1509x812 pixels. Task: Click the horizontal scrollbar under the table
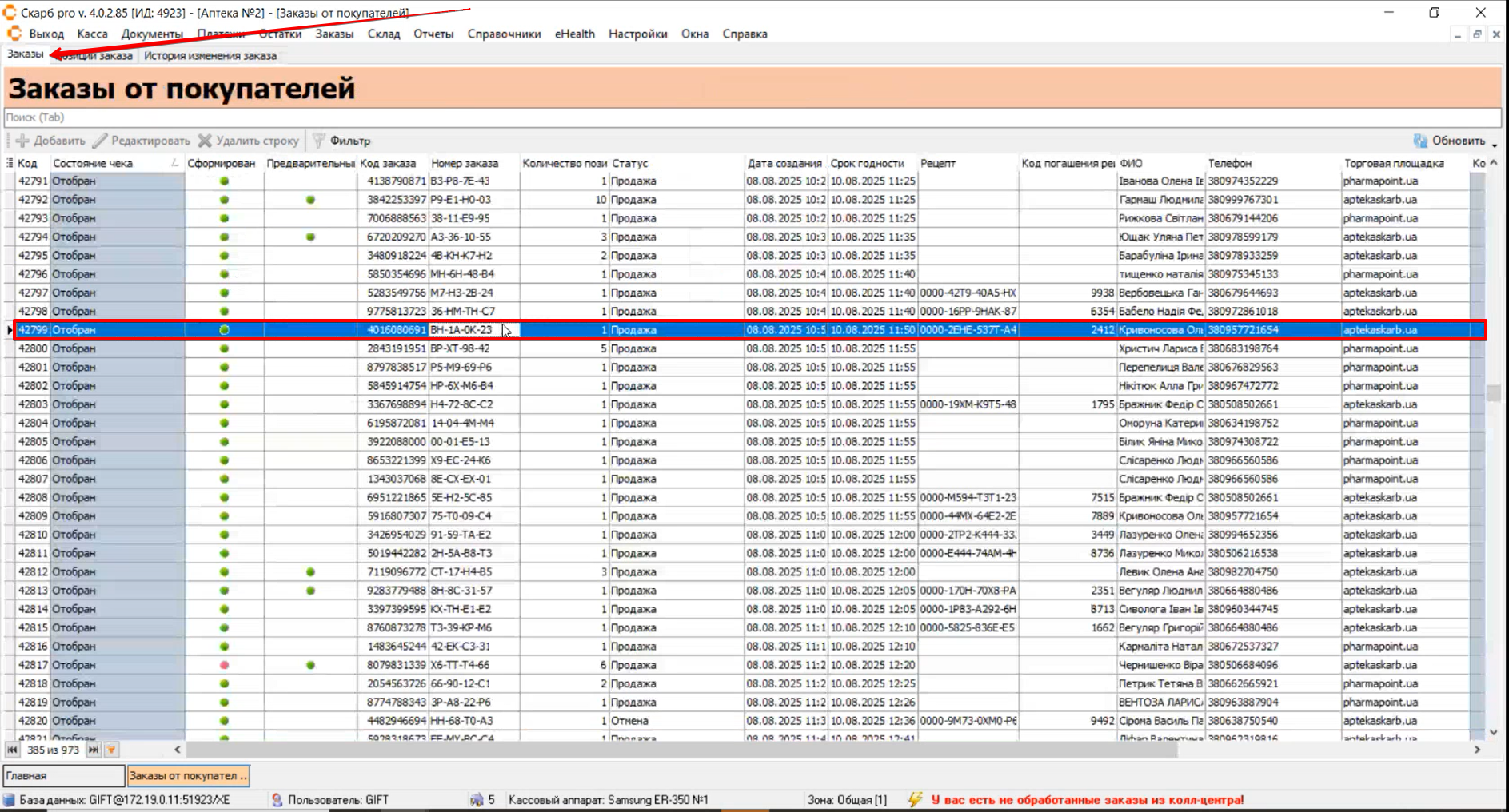click(x=680, y=750)
